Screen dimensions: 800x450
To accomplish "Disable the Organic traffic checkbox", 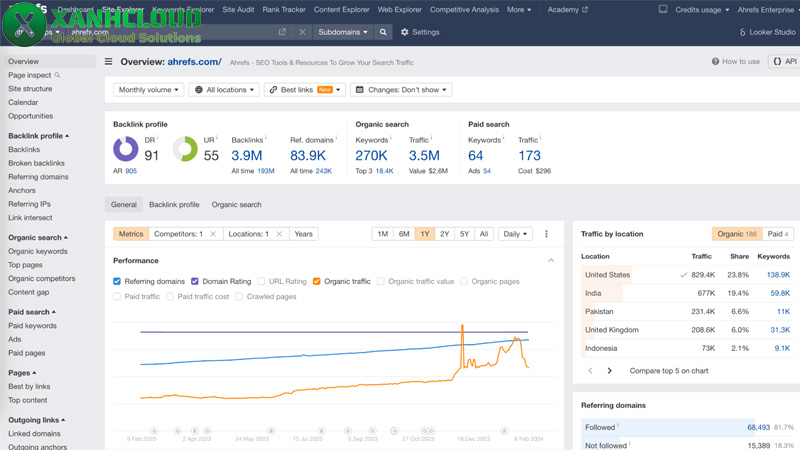I will pyautogui.click(x=317, y=282).
